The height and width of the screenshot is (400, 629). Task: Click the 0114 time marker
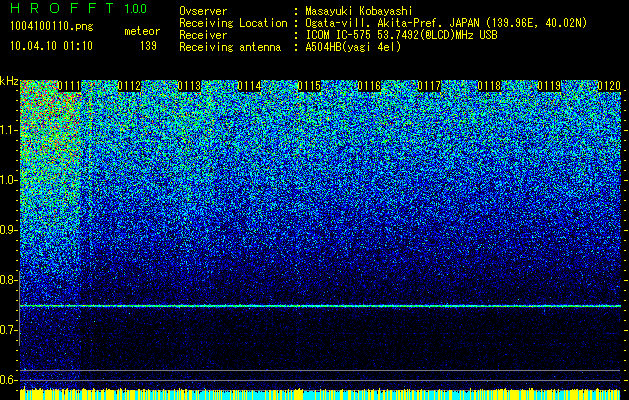[x=249, y=86]
